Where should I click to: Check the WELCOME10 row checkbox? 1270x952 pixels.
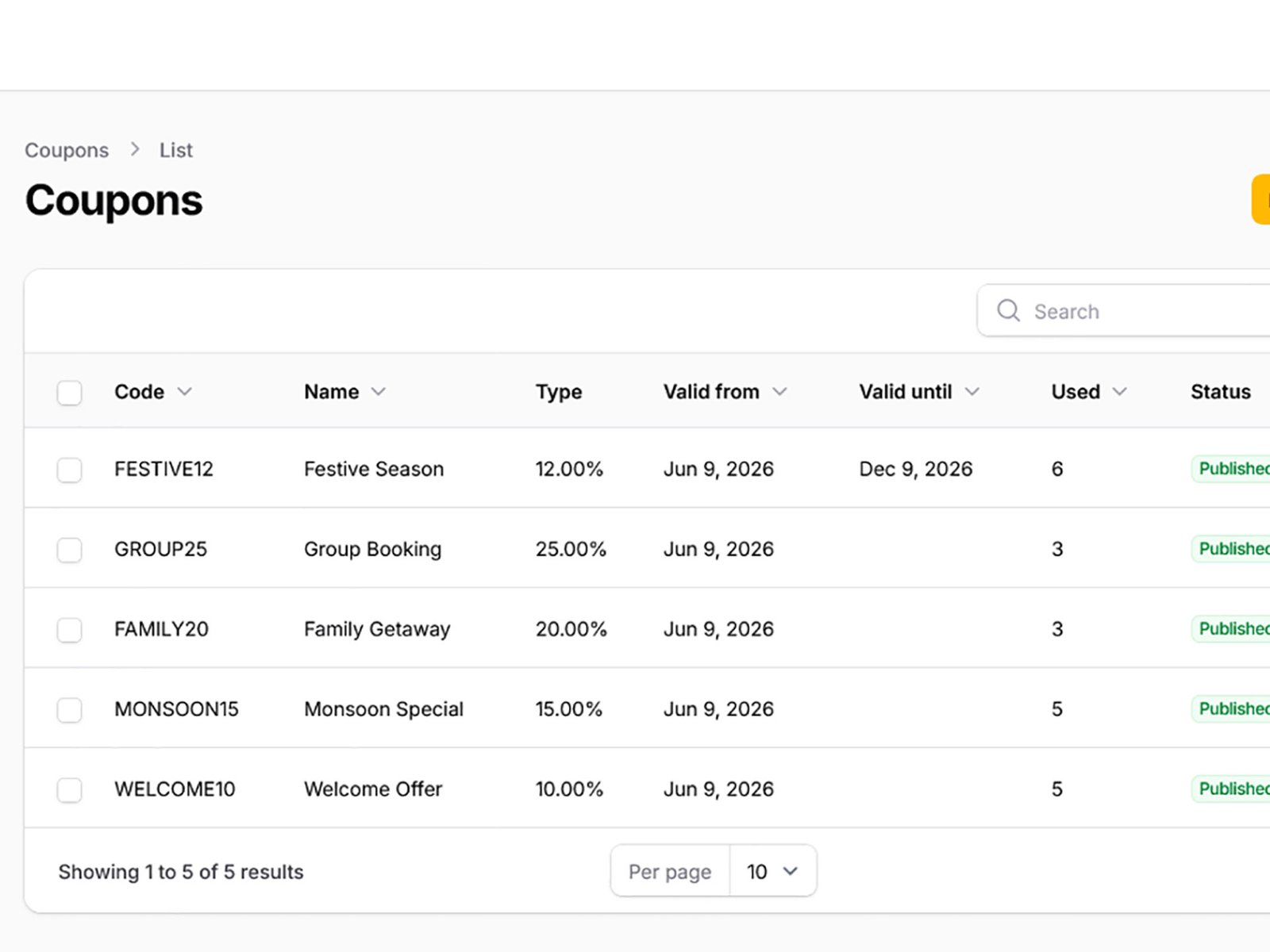(x=70, y=790)
